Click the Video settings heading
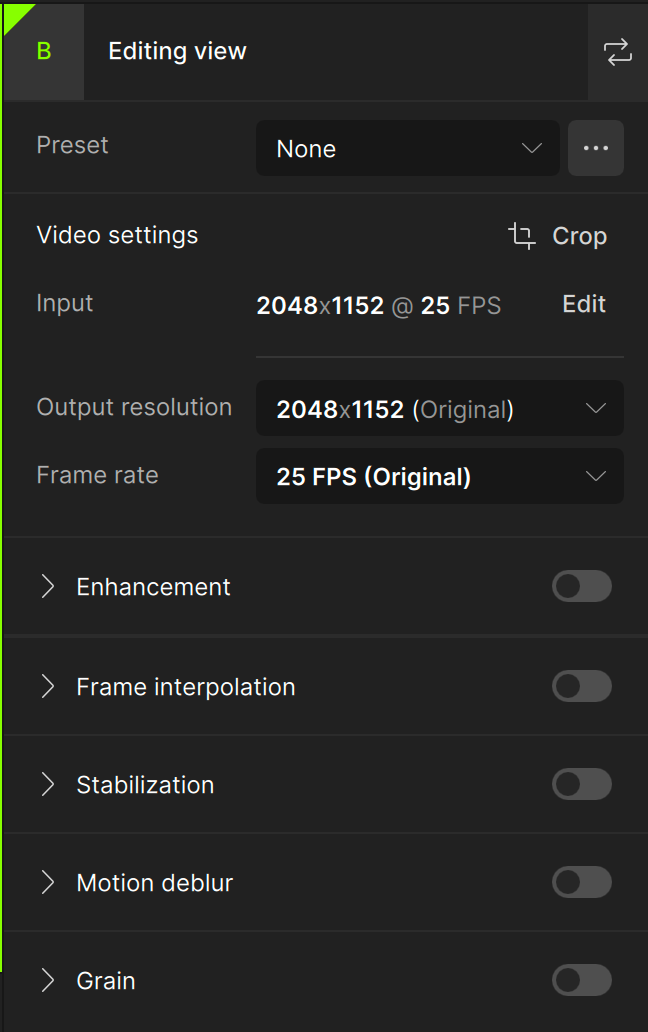The height and width of the screenshot is (1032, 648). 117,235
